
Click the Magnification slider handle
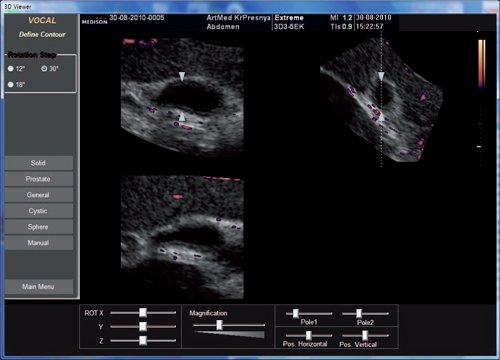(219, 325)
